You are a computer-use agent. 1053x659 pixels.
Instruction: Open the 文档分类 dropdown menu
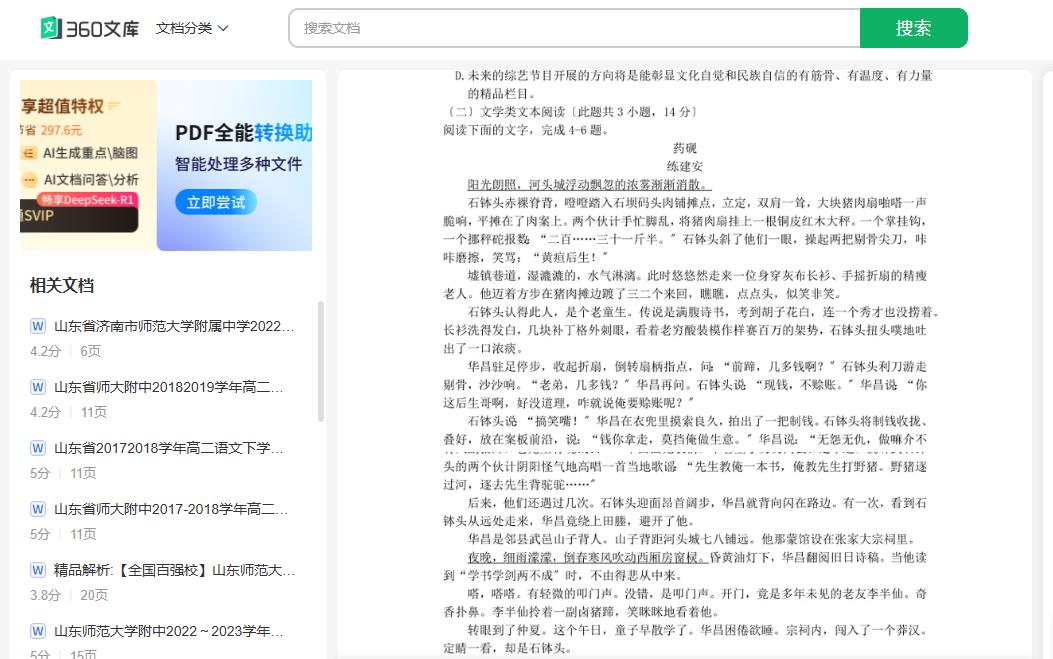192,28
